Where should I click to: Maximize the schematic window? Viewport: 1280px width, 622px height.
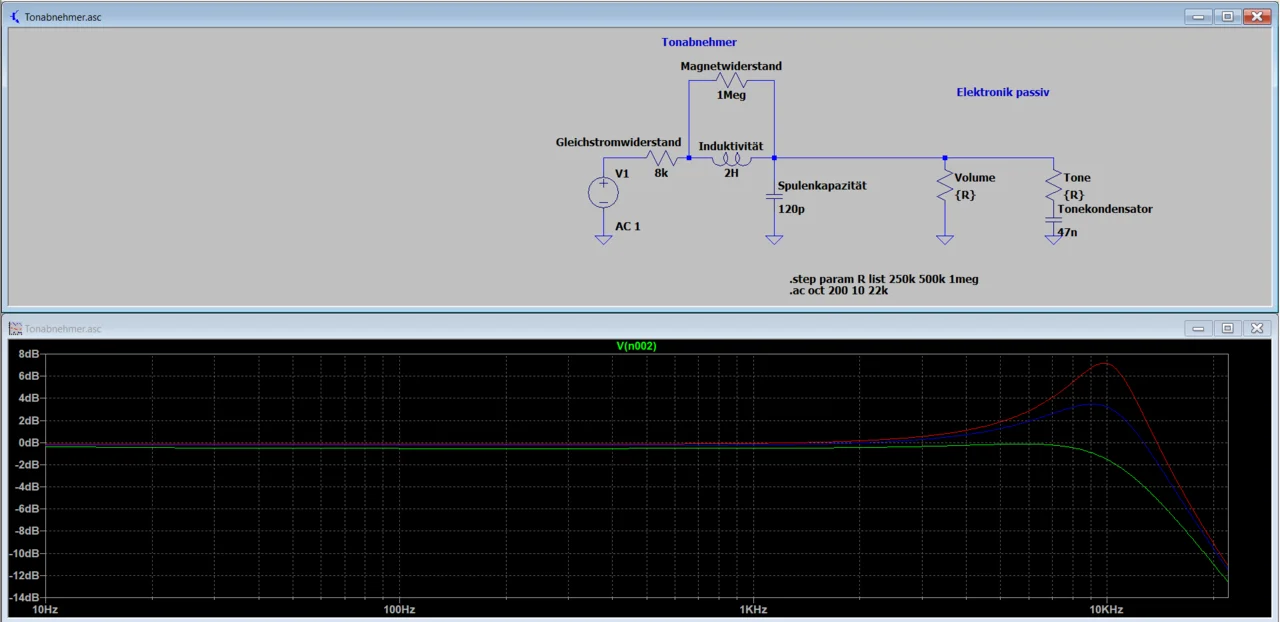tap(1227, 17)
